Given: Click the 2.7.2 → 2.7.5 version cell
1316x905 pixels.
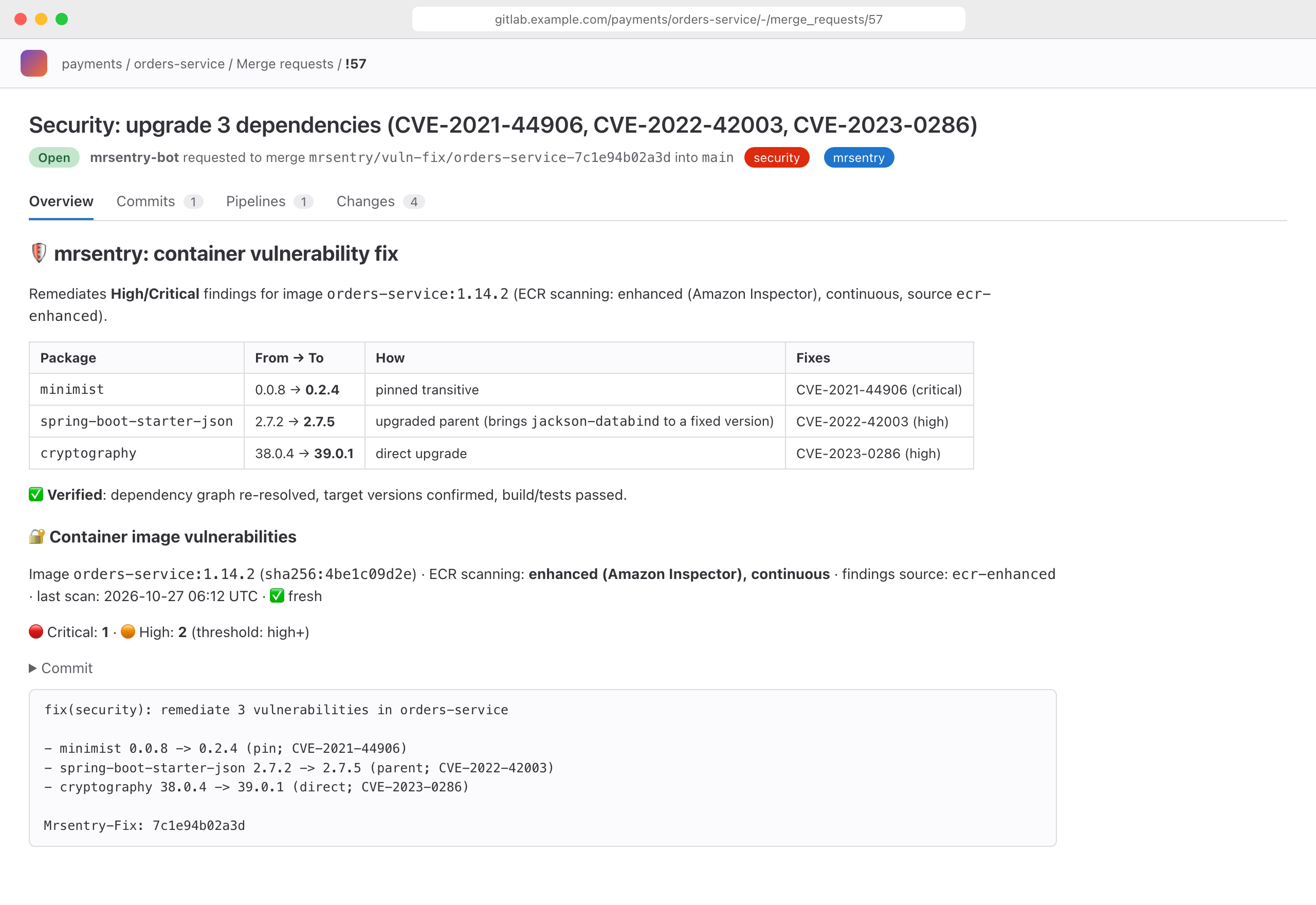Looking at the screenshot, I should point(304,421).
